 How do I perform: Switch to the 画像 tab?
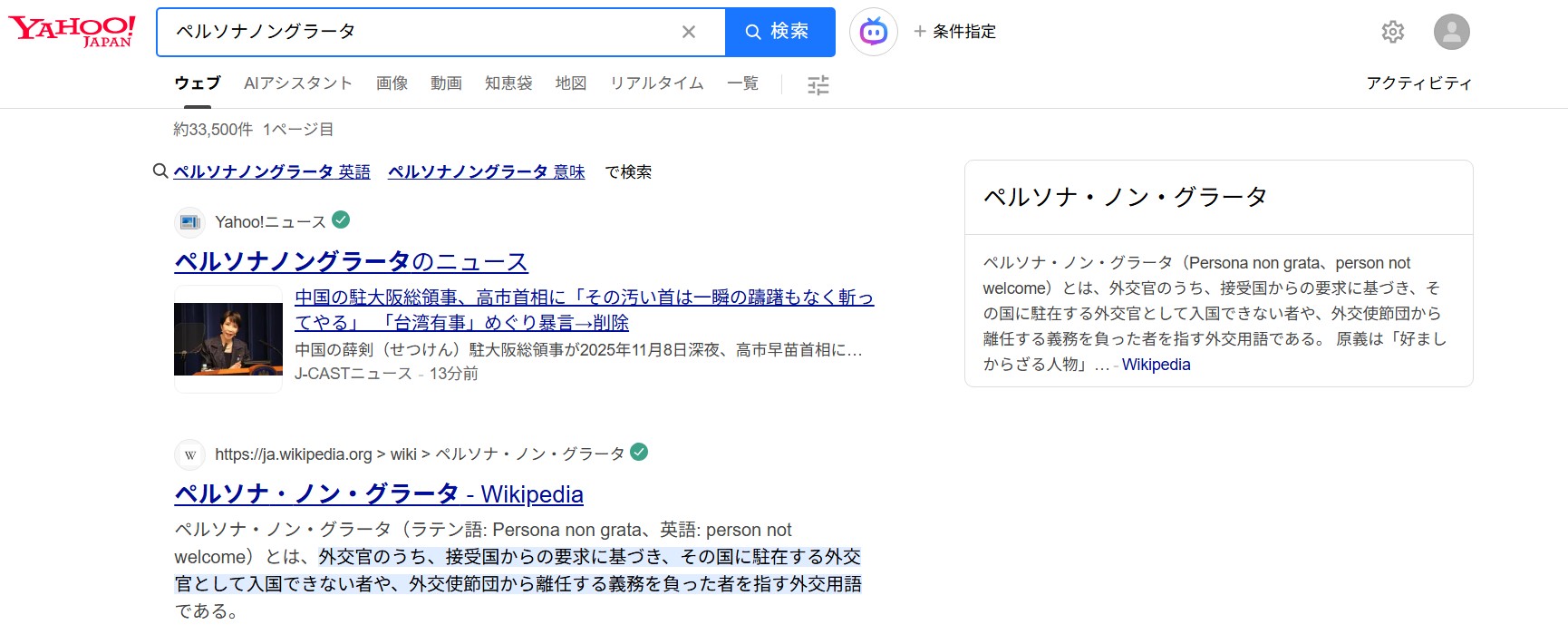[x=392, y=83]
